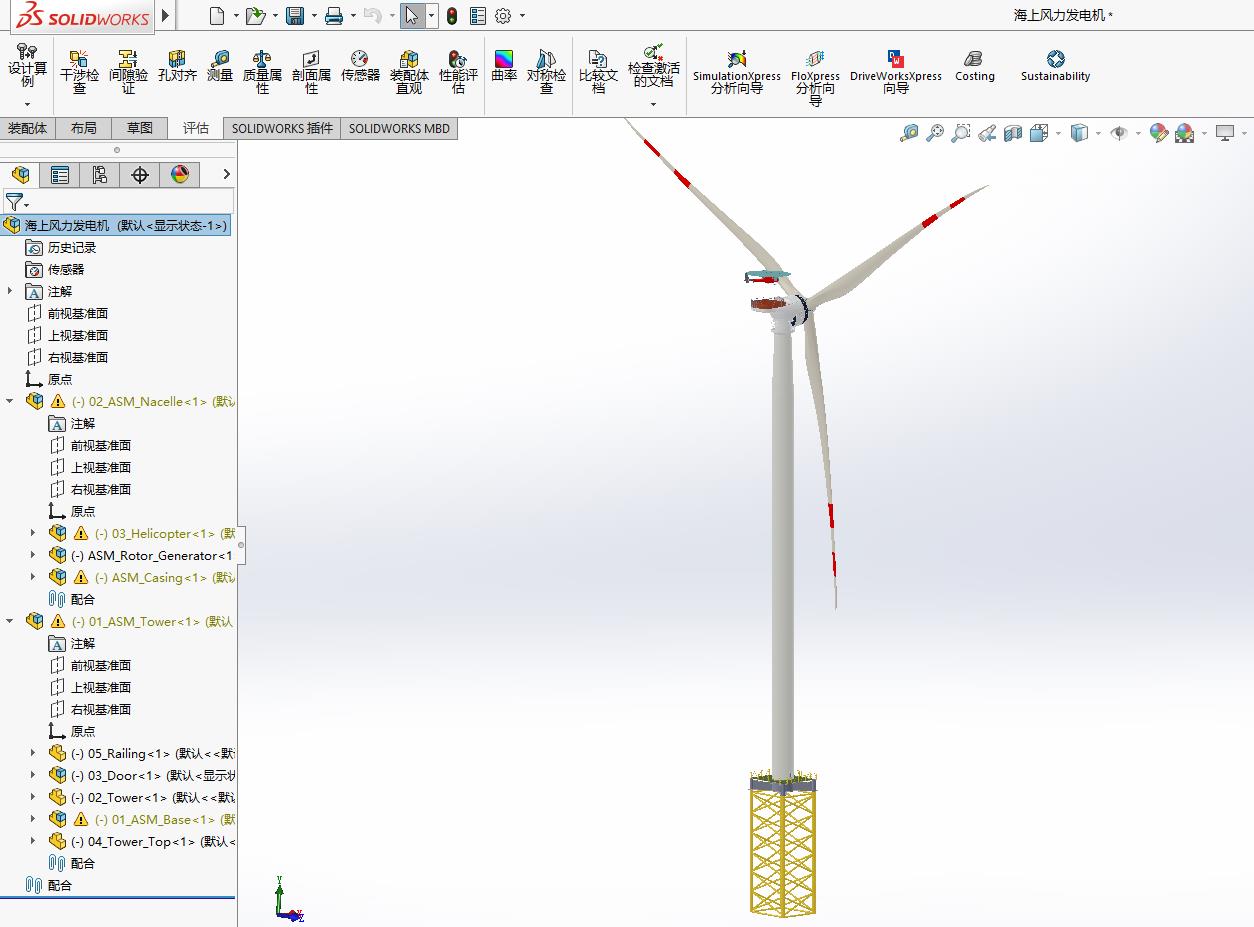1254x927 pixels.
Task: Launch DriveWorksXpress wizard
Action: 896,72
